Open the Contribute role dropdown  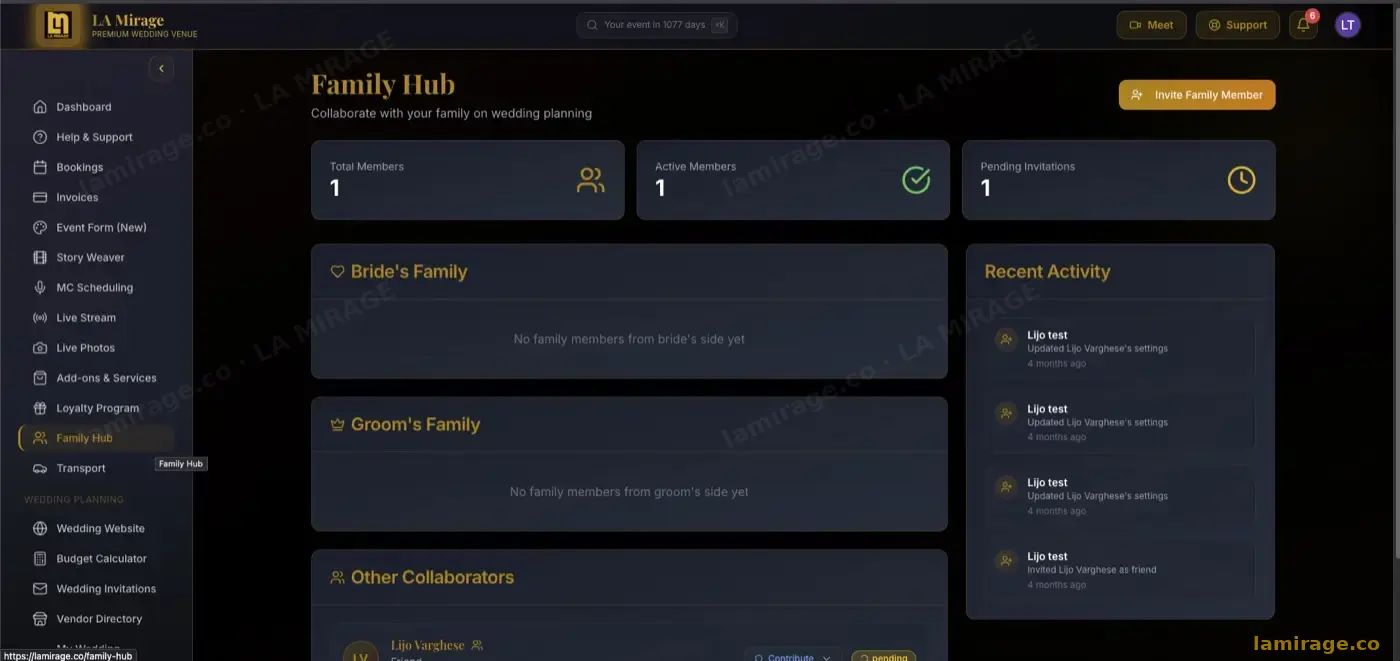coord(792,655)
